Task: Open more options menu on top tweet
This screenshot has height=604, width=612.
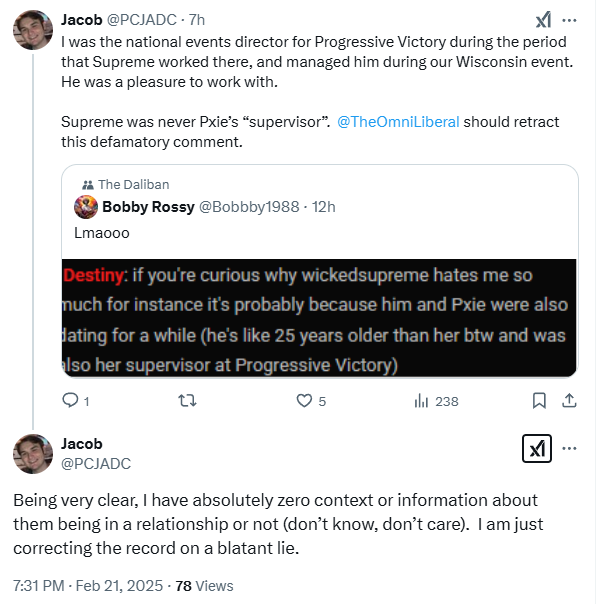Action: coord(569,20)
